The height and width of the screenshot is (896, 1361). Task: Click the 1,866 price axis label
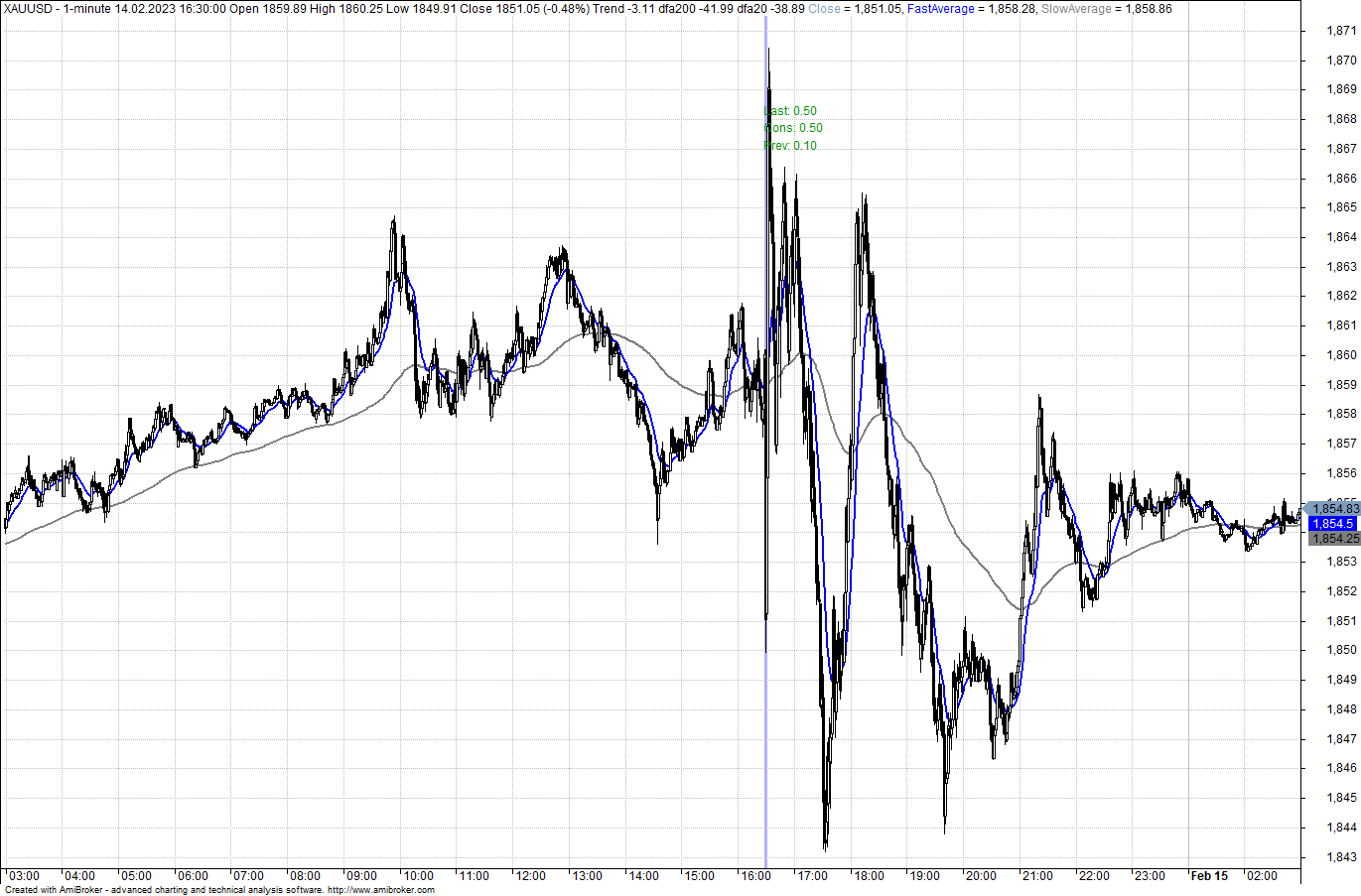(1342, 179)
